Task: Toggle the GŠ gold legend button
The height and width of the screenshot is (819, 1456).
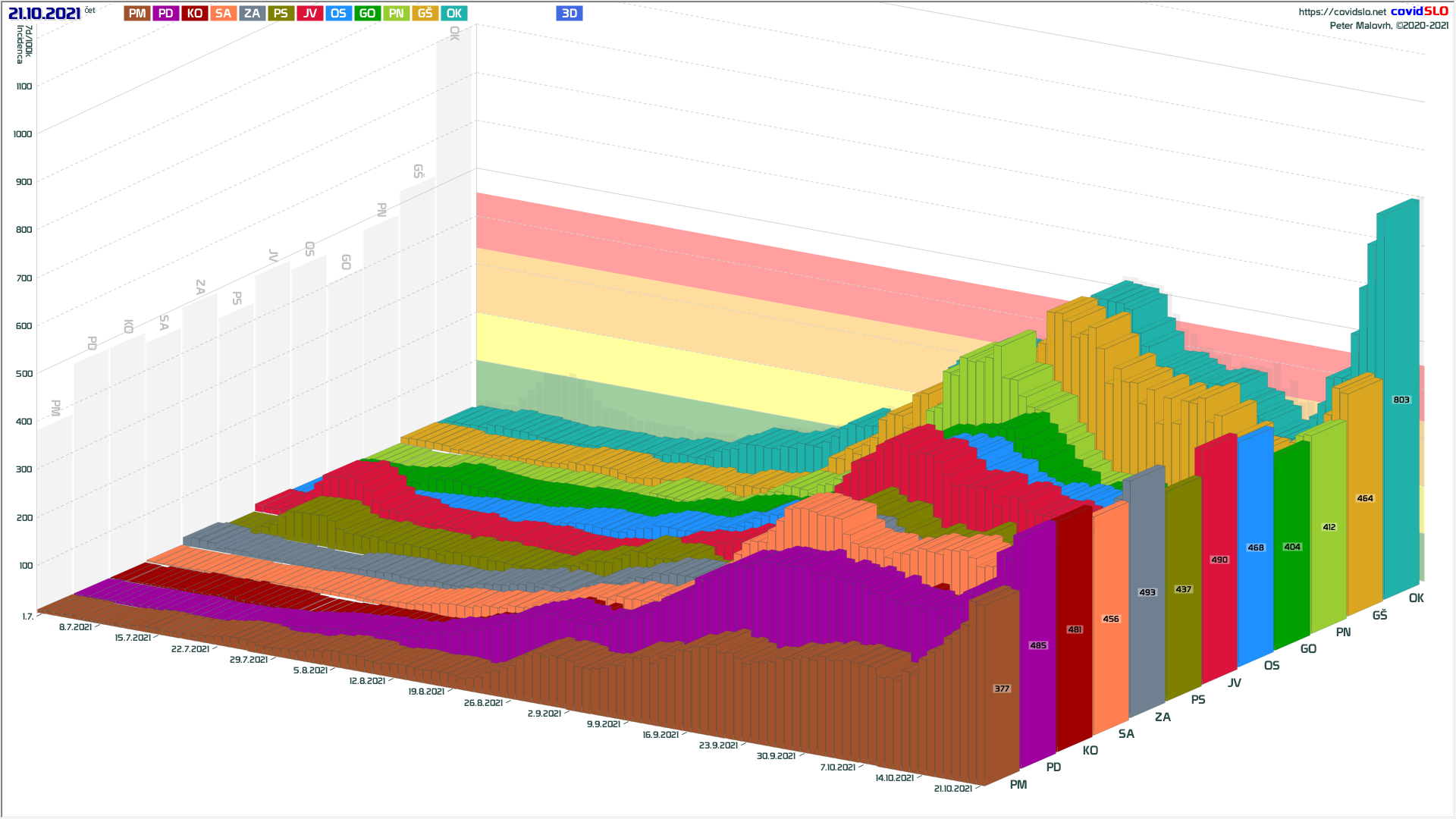Action: tap(425, 14)
